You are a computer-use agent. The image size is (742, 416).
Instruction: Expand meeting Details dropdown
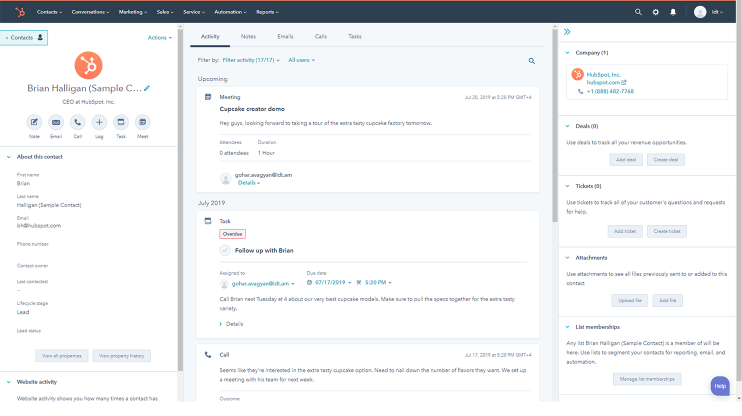[x=249, y=183]
